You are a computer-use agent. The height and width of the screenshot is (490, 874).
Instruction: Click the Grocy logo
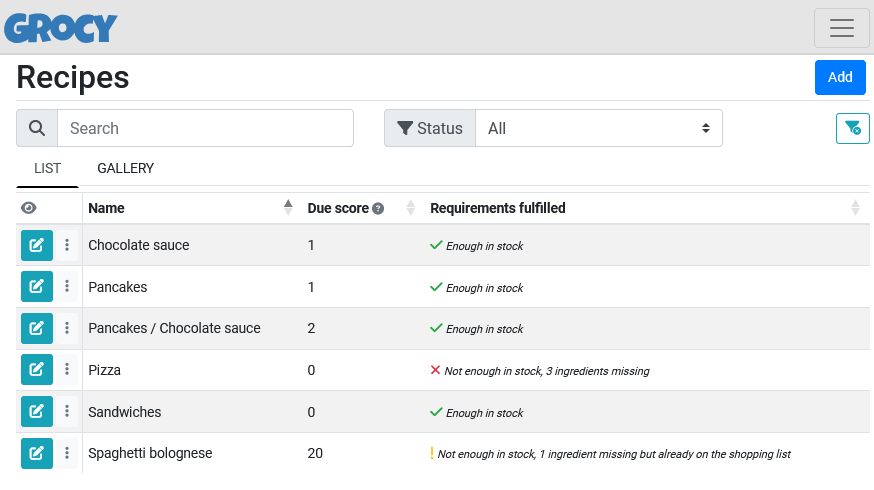point(61,28)
